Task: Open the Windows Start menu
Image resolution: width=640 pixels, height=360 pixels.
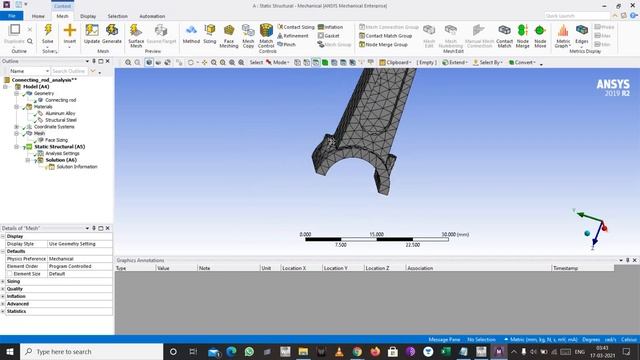Action: (10, 351)
